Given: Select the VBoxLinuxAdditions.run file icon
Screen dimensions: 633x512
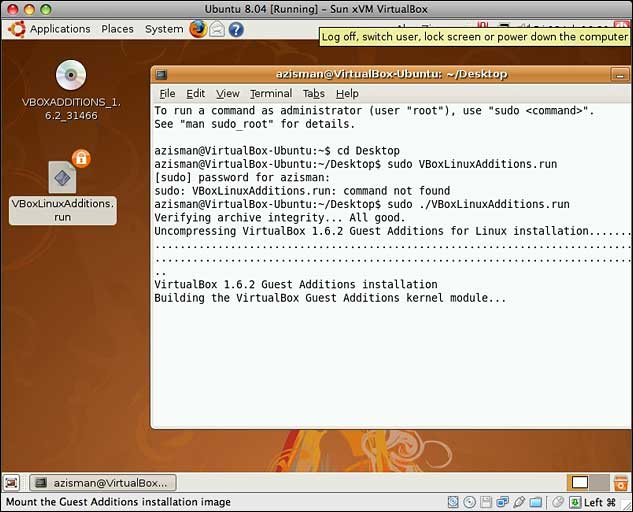Looking at the screenshot, I should (x=63, y=177).
